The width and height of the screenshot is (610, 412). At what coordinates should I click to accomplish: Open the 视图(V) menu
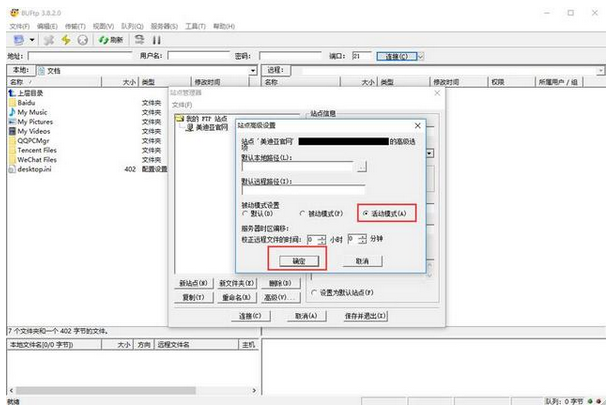tap(103, 26)
